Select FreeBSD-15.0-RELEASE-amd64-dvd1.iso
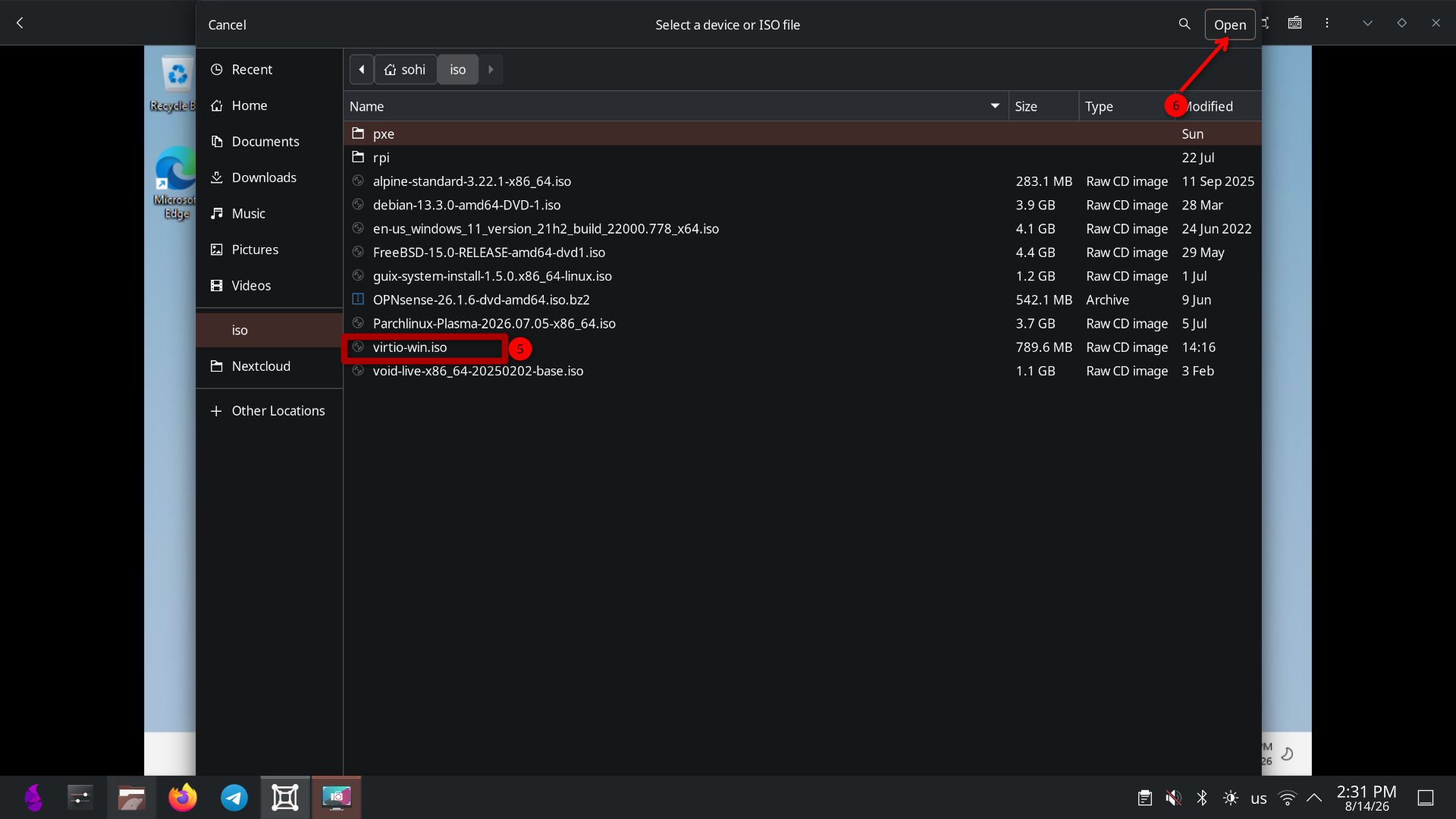1456x819 pixels. [x=802, y=252]
